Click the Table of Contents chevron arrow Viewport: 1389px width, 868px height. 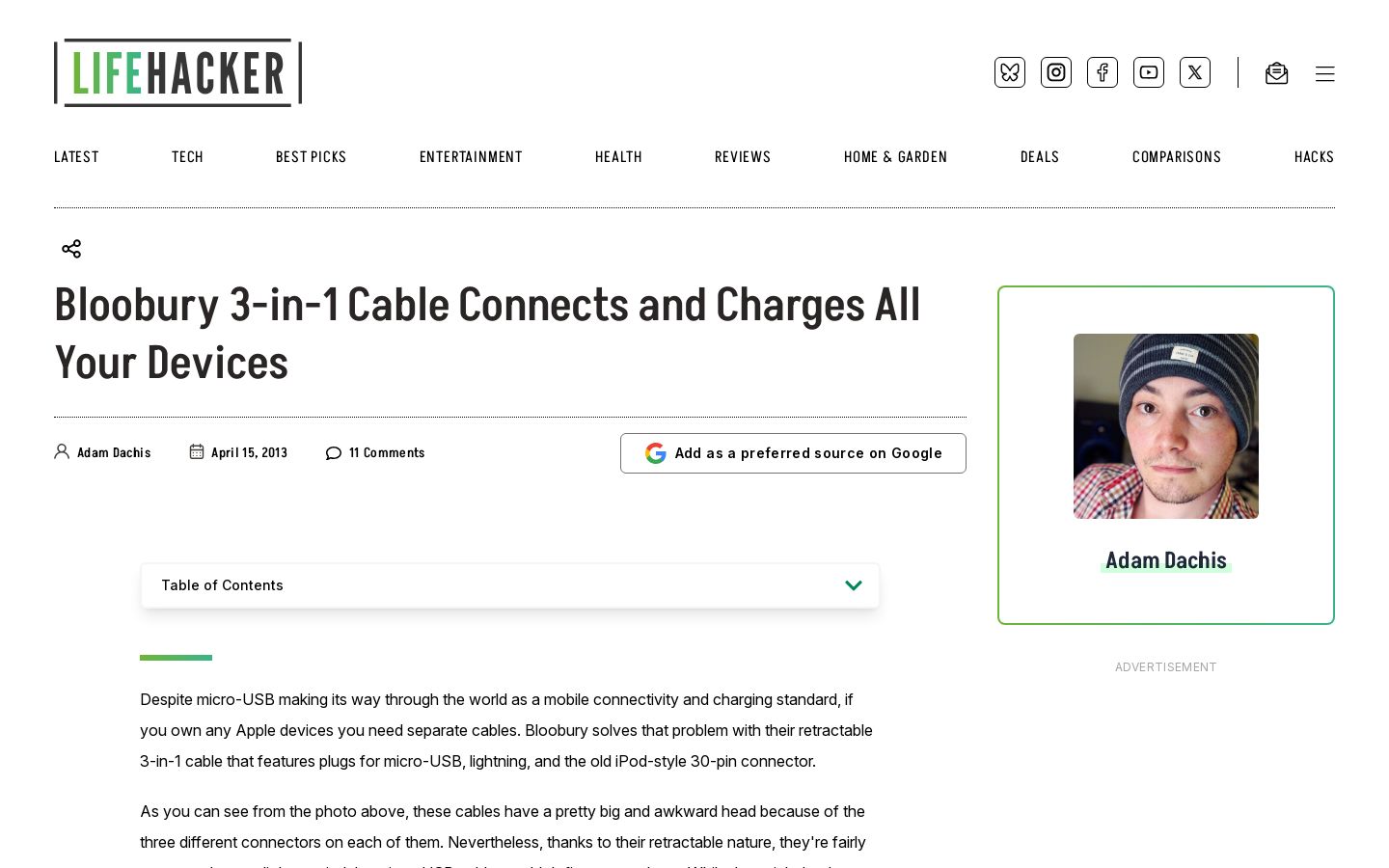coord(854,585)
